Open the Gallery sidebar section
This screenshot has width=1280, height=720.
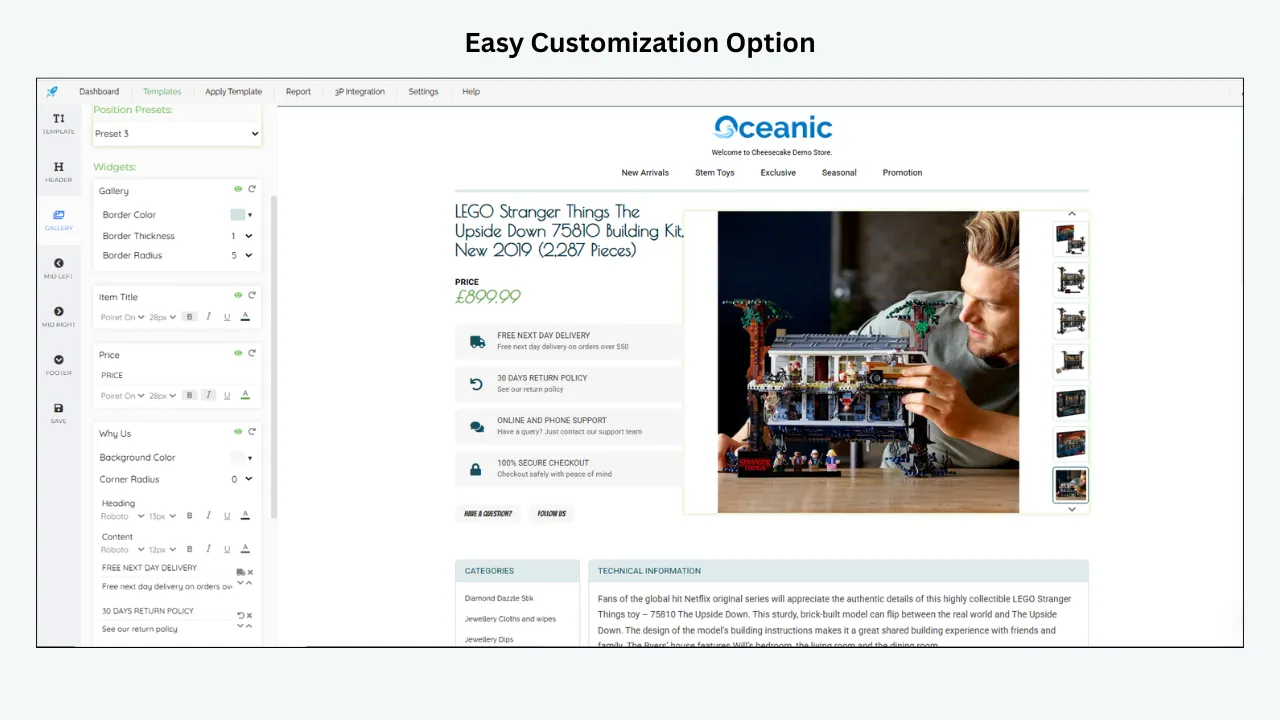pos(58,220)
